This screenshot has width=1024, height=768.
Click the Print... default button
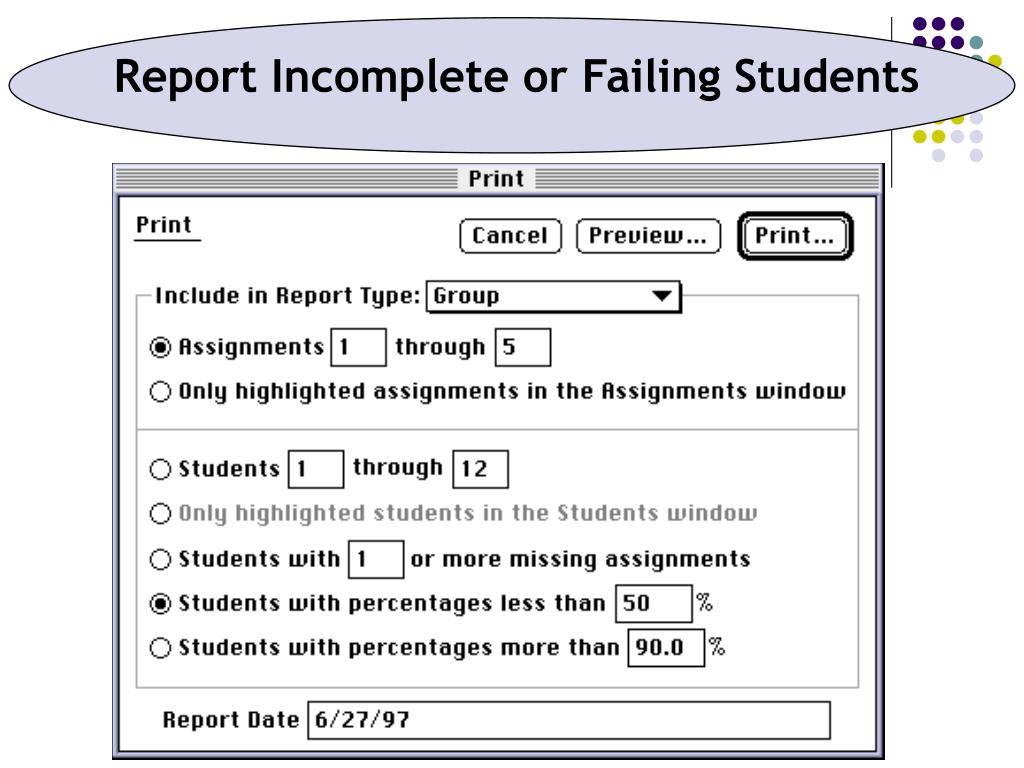tap(795, 236)
